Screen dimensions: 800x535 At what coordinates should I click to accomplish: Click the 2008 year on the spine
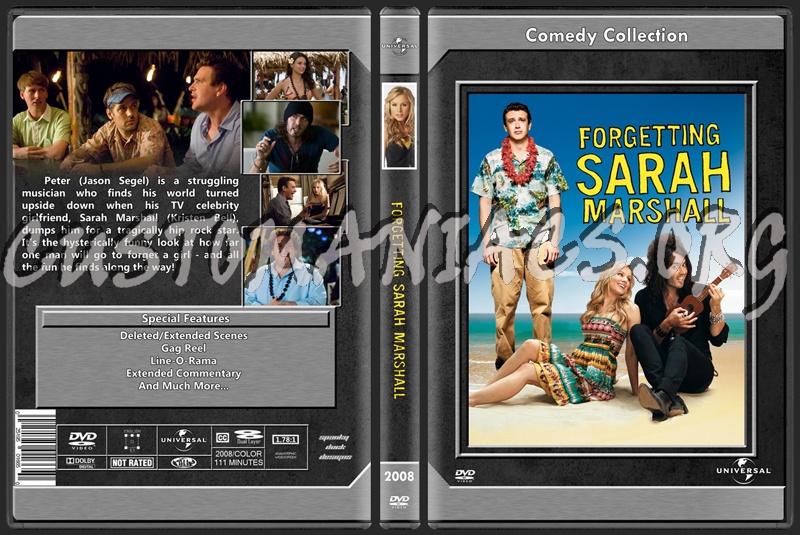[x=399, y=476]
